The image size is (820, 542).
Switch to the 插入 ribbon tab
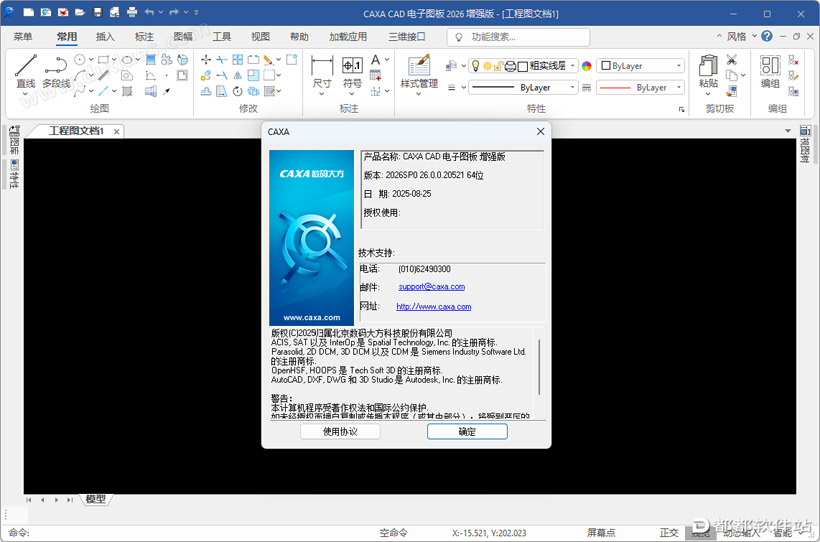tap(105, 37)
